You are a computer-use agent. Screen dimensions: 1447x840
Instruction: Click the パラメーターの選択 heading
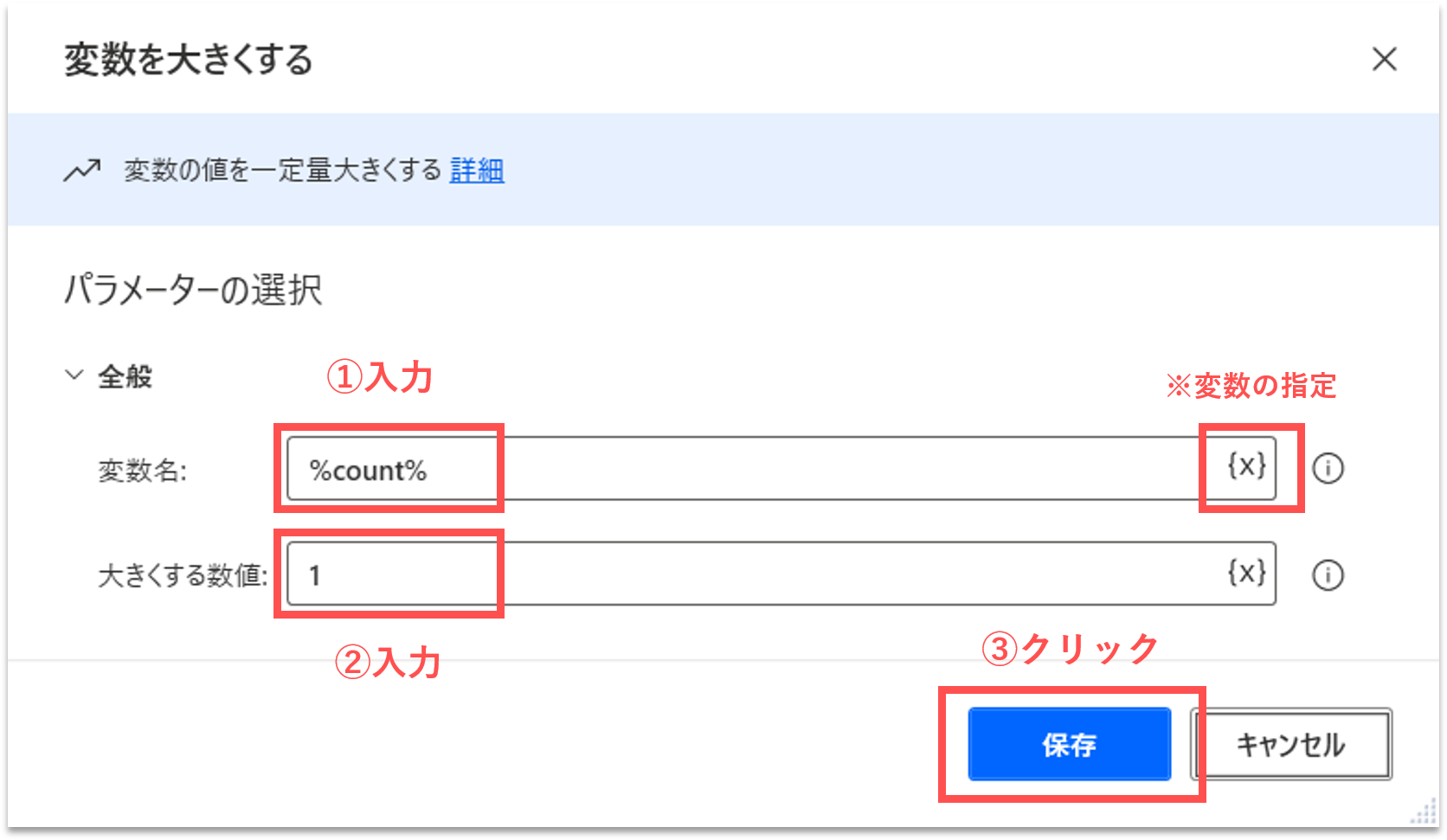[193, 290]
